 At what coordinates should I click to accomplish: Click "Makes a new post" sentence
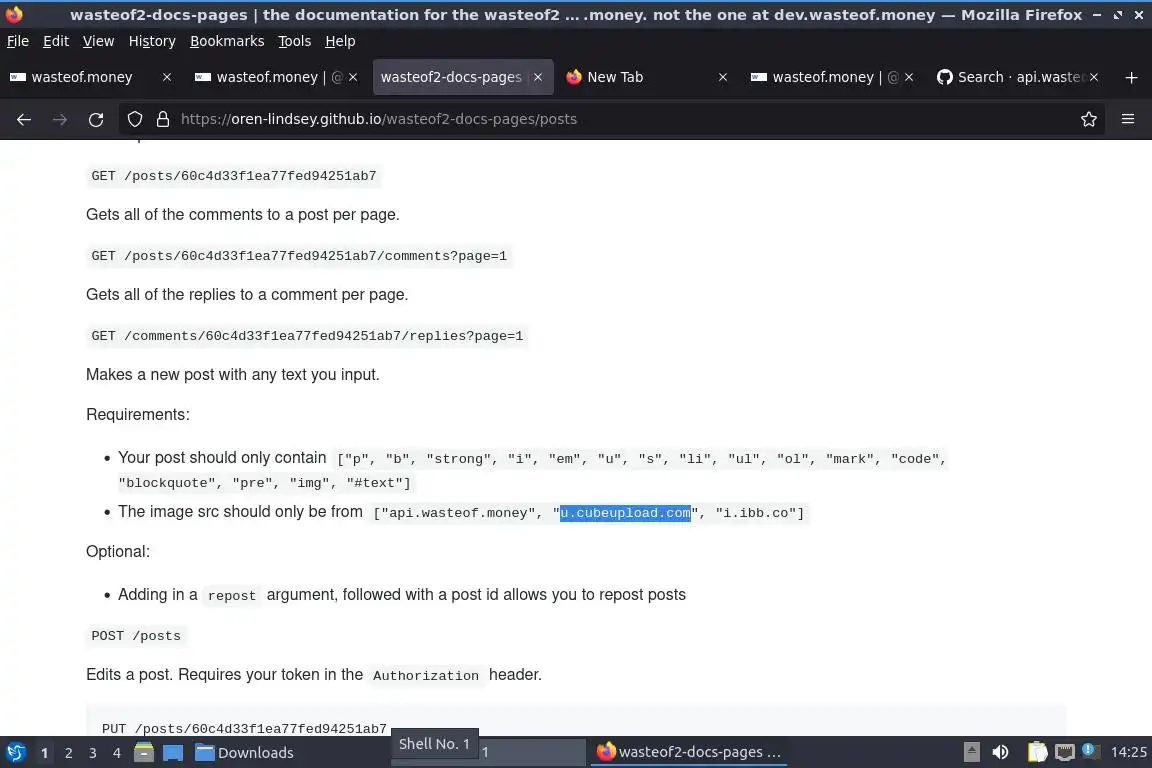232,374
